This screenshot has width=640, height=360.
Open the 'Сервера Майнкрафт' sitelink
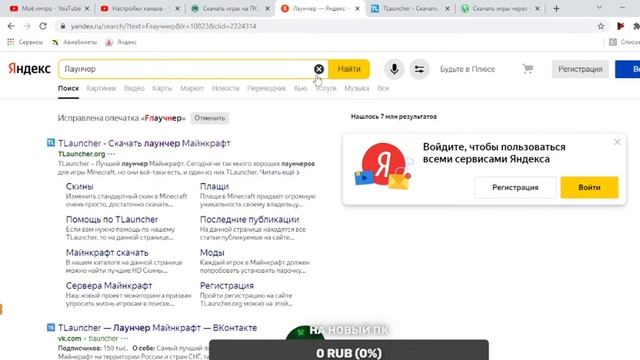(x=109, y=286)
